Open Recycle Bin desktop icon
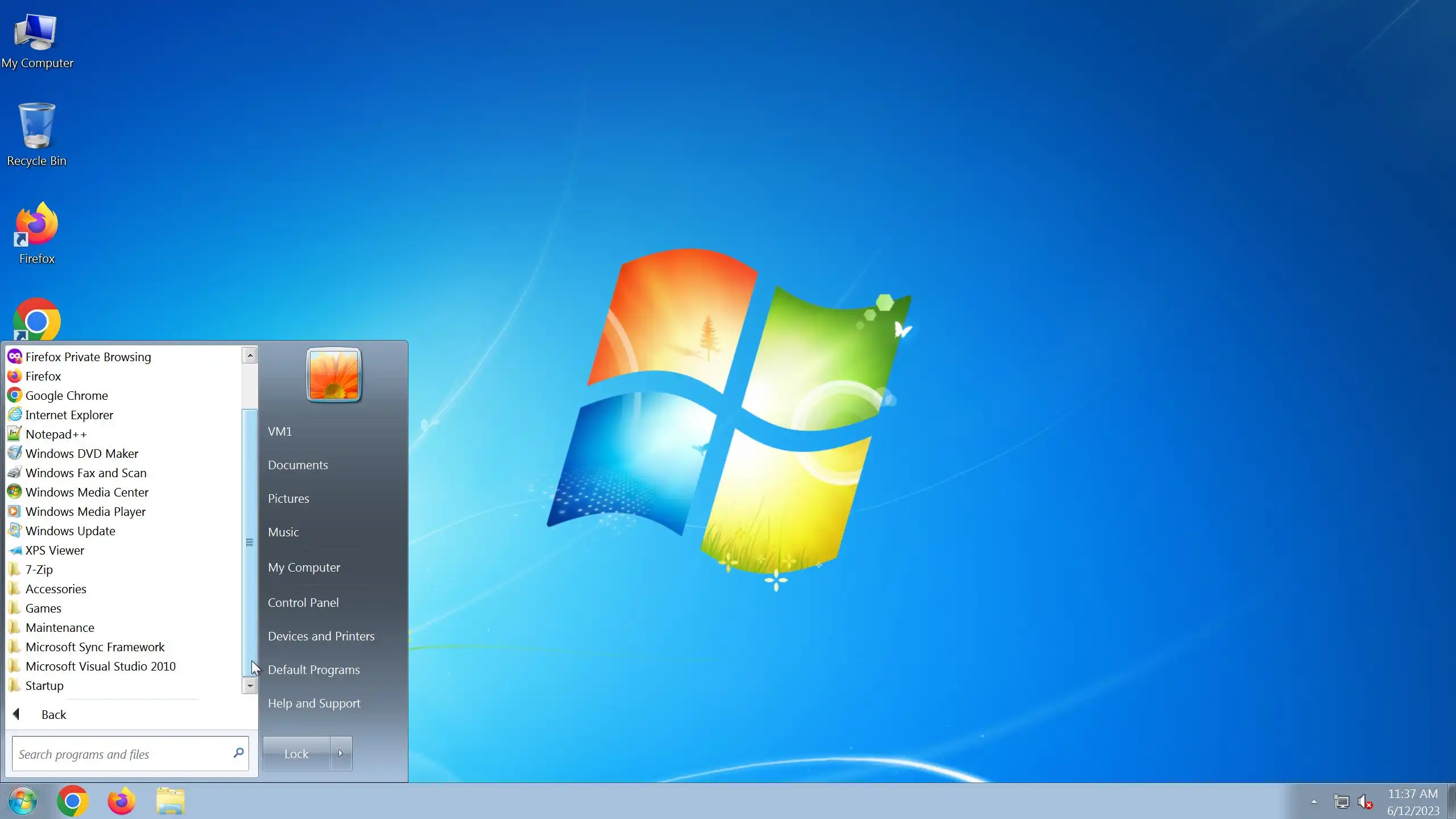Image resolution: width=1456 pixels, height=819 pixels. click(x=37, y=134)
